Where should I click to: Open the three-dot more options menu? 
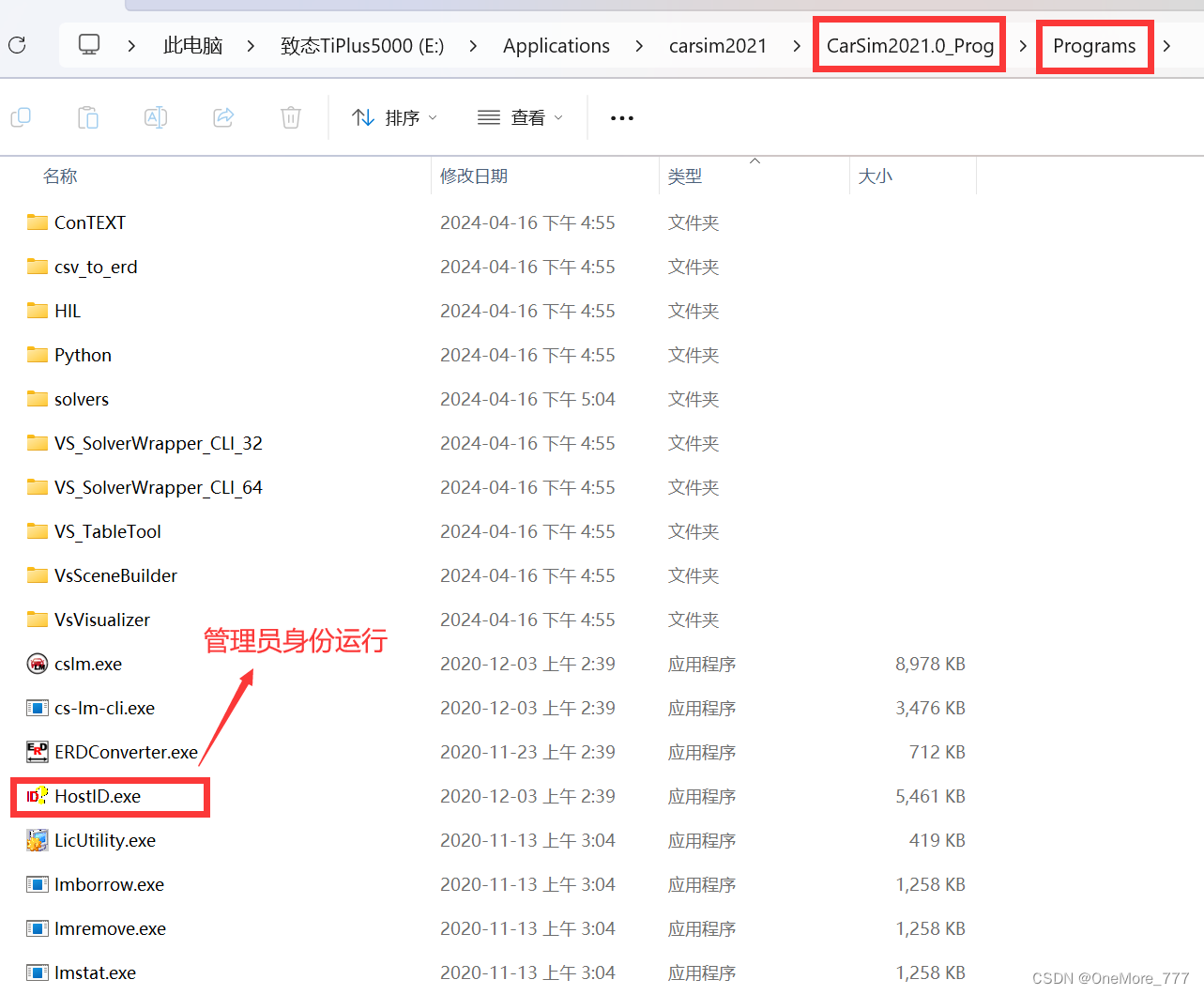(x=622, y=118)
